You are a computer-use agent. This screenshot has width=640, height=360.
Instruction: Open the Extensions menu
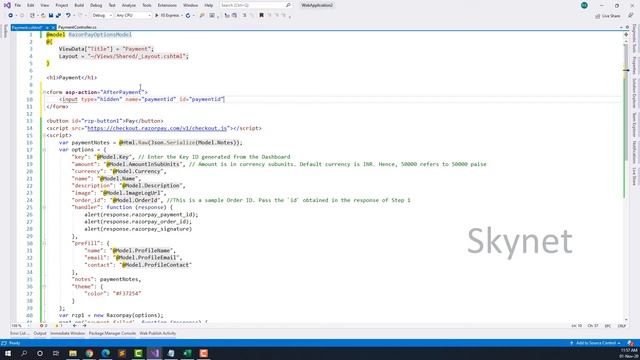167,5
